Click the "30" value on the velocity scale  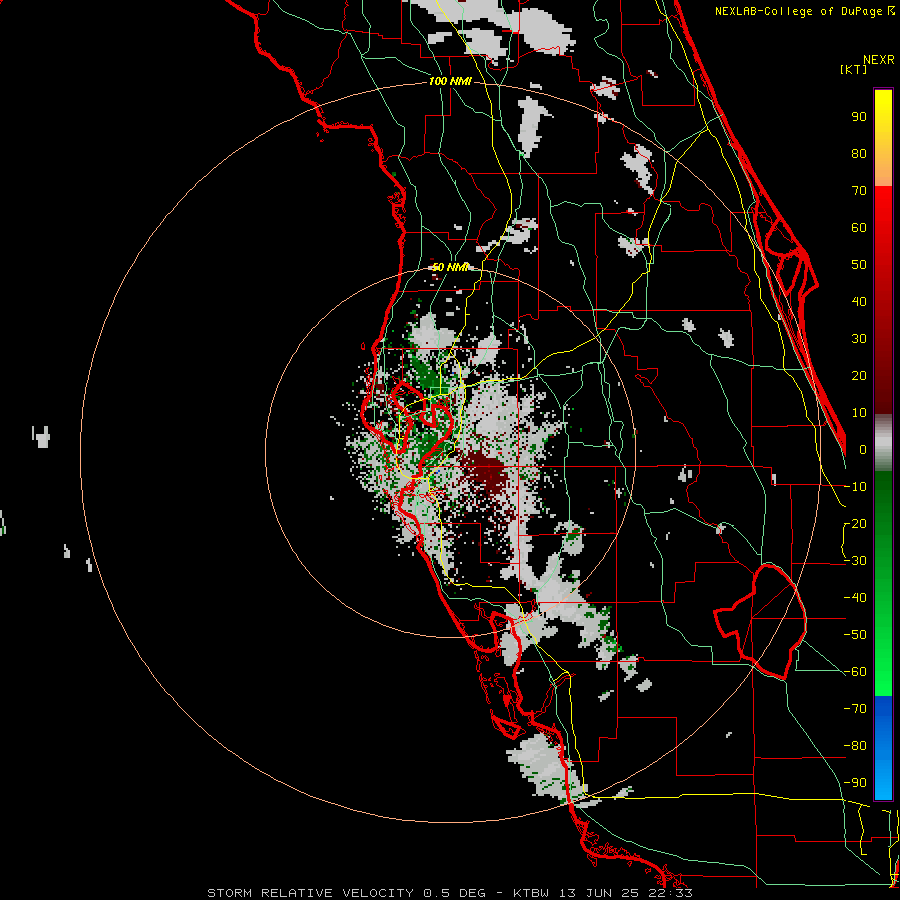tap(859, 339)
